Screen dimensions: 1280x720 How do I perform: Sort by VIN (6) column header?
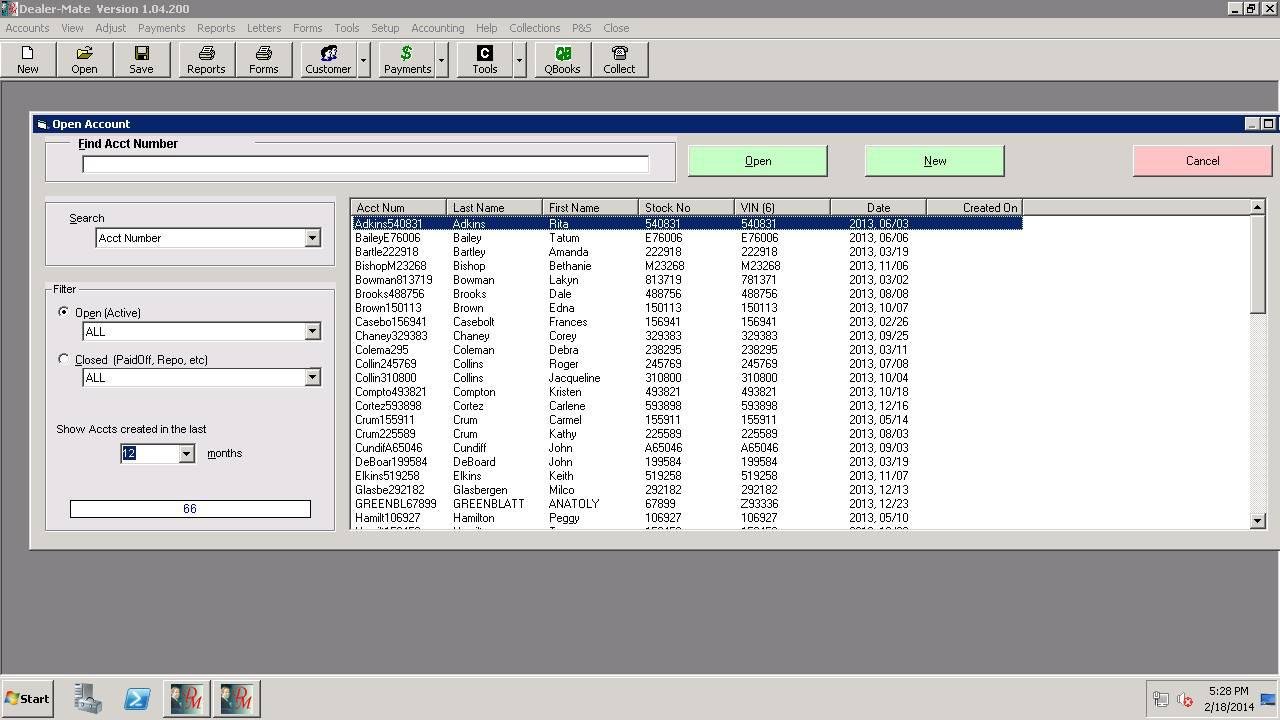(782, 208)
